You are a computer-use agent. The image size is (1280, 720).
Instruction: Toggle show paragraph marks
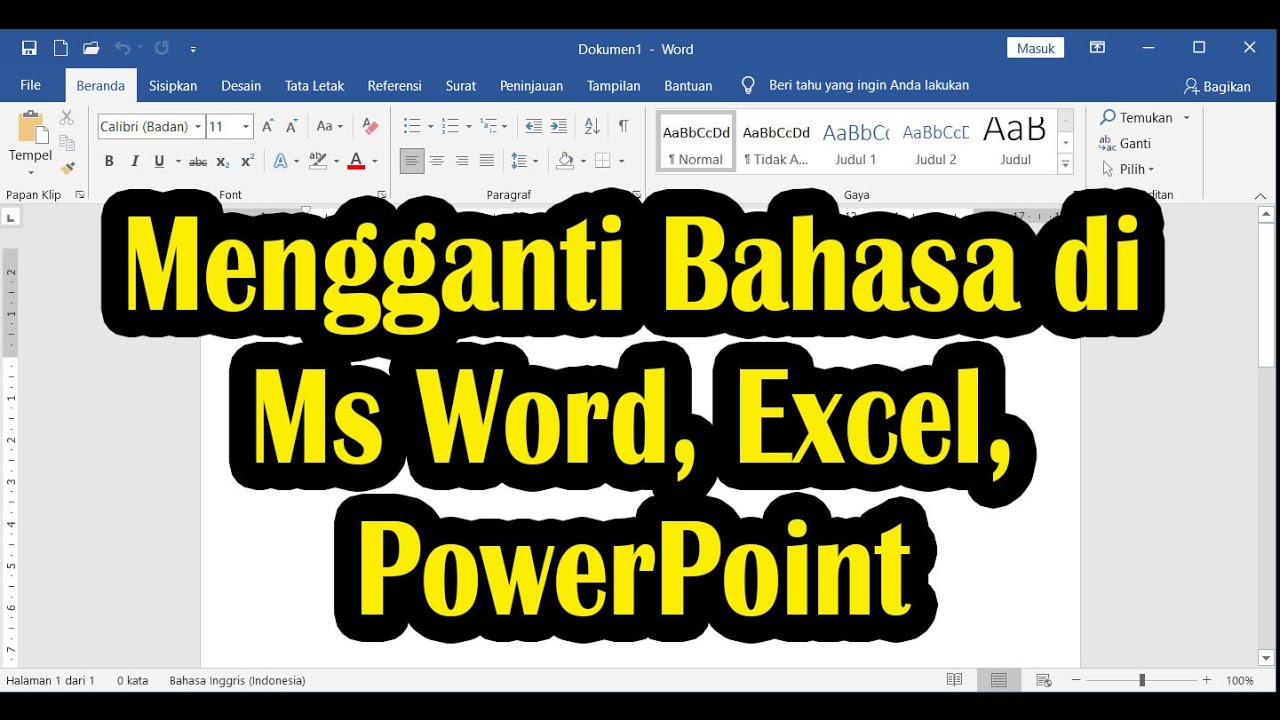[623, 126]
